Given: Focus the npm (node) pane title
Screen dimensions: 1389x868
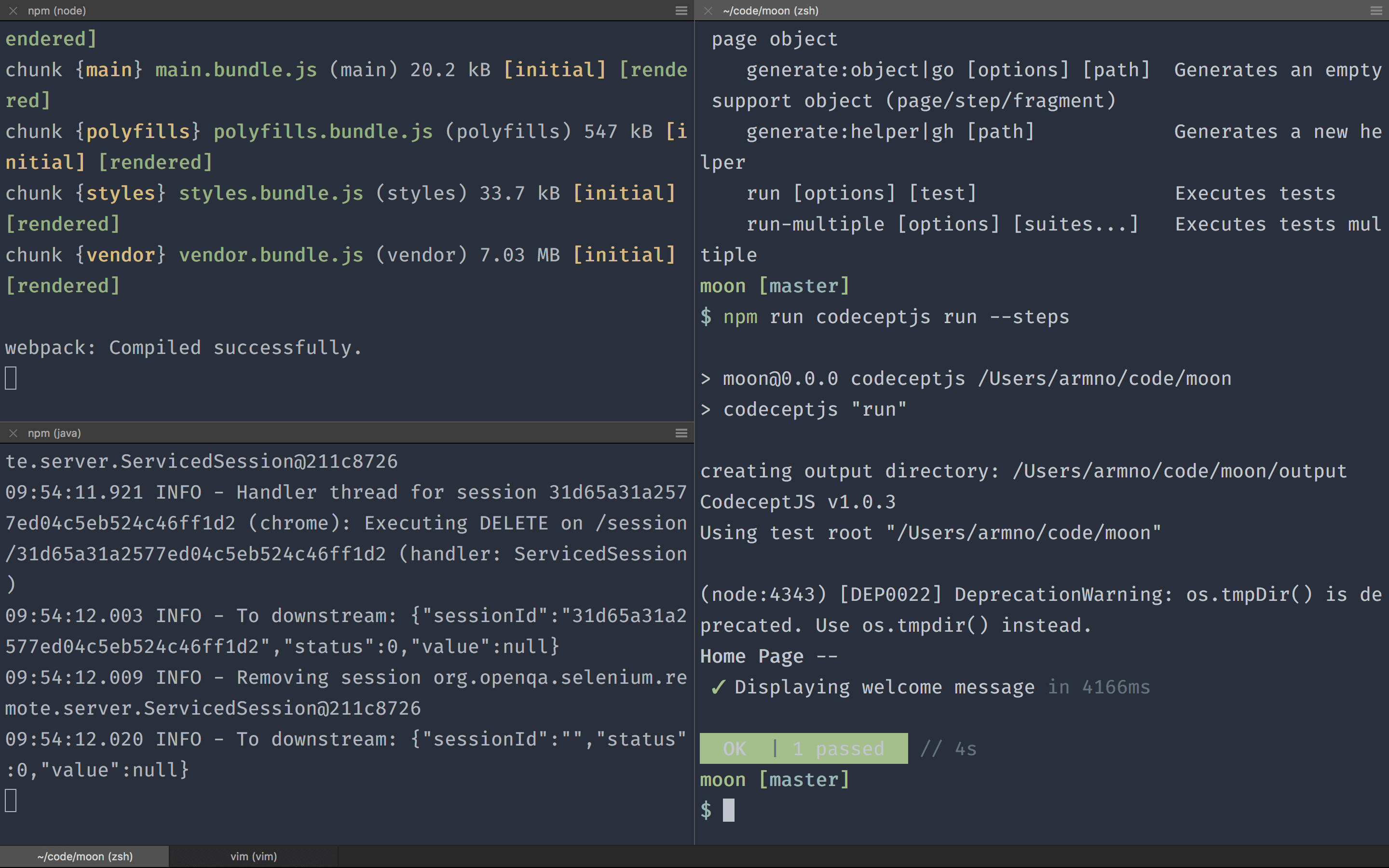Looking at the screenshot, I should click(57, 10).
